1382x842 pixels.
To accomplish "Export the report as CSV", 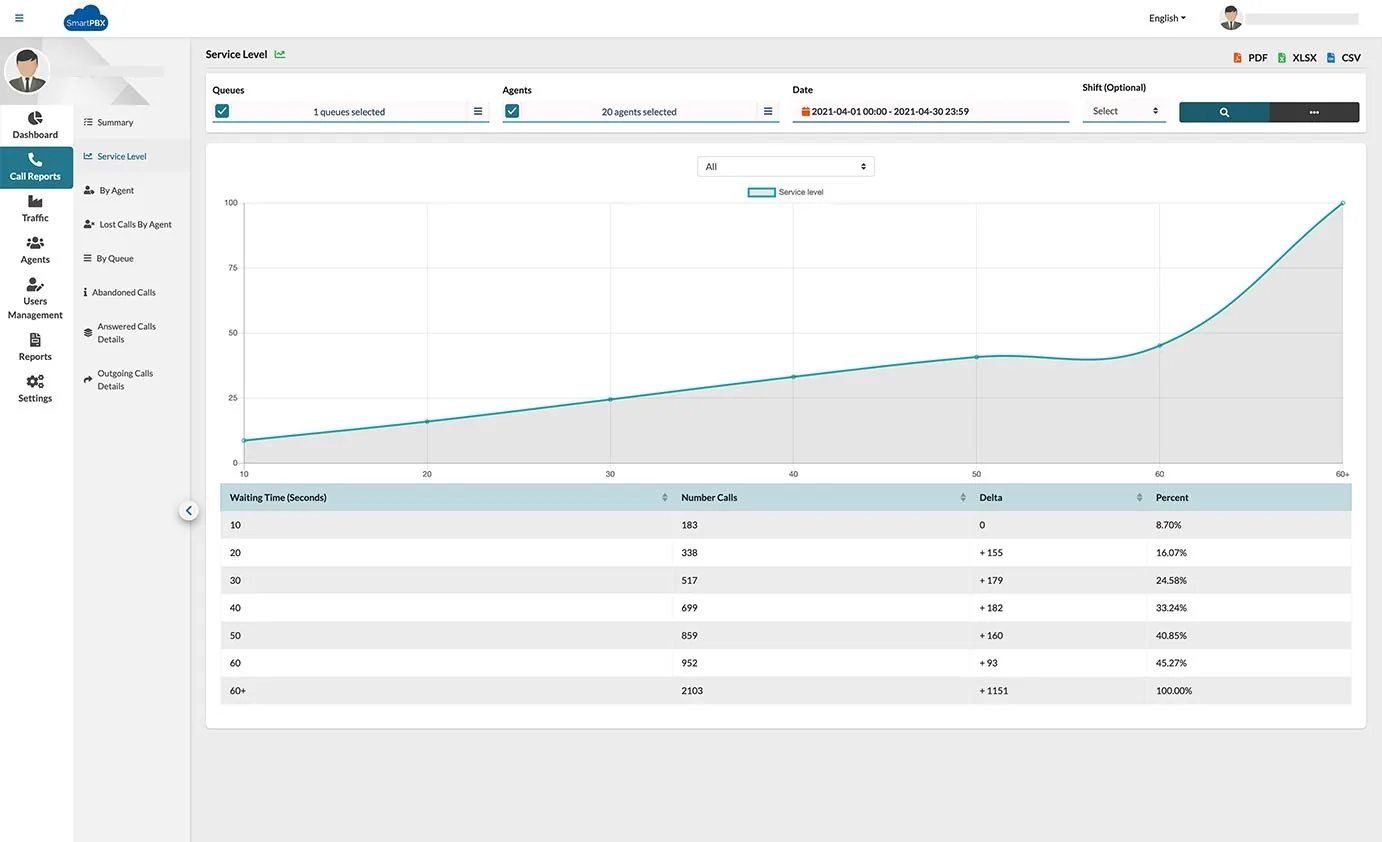I will tap(1344, 58).
